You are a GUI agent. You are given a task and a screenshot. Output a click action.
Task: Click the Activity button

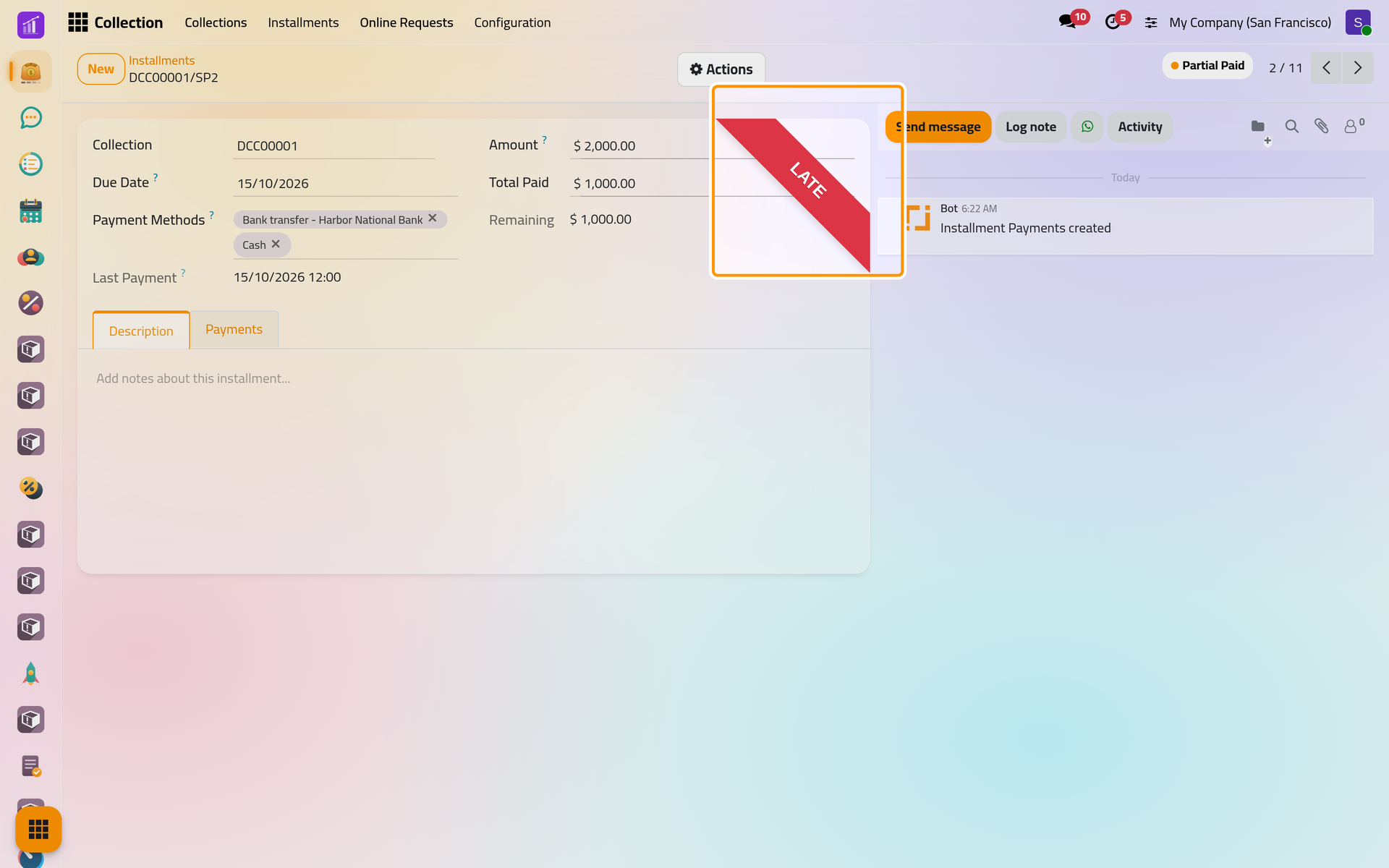click(x=1140, y=127)
